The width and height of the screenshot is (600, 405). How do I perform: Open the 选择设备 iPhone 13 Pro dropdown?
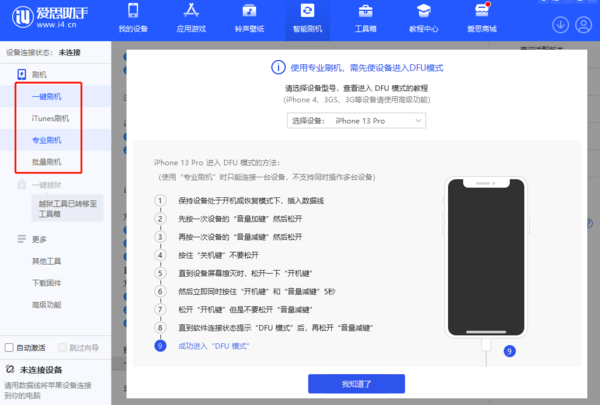tap(356, 121)
